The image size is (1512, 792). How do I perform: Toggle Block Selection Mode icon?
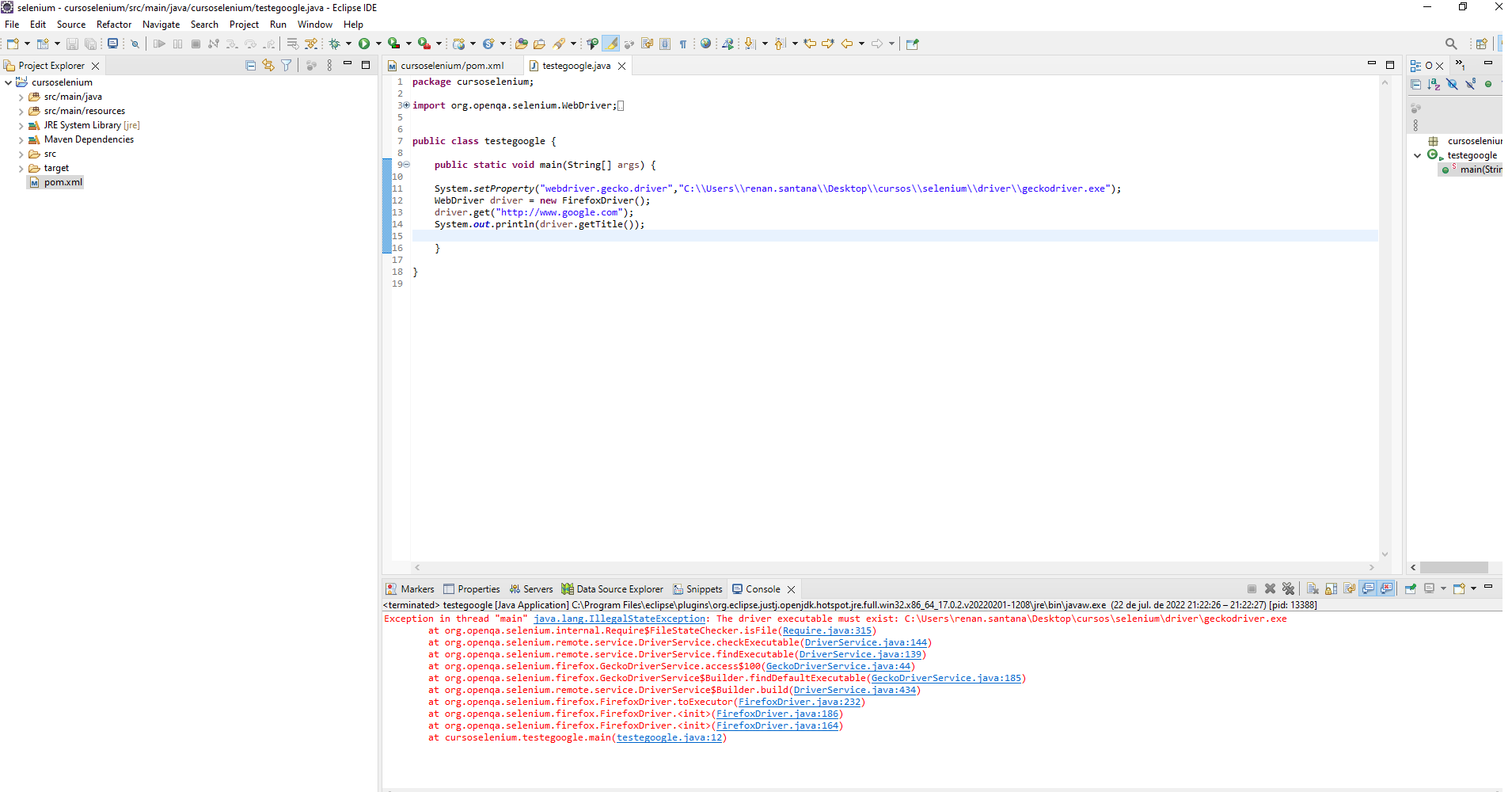(665, 44)
